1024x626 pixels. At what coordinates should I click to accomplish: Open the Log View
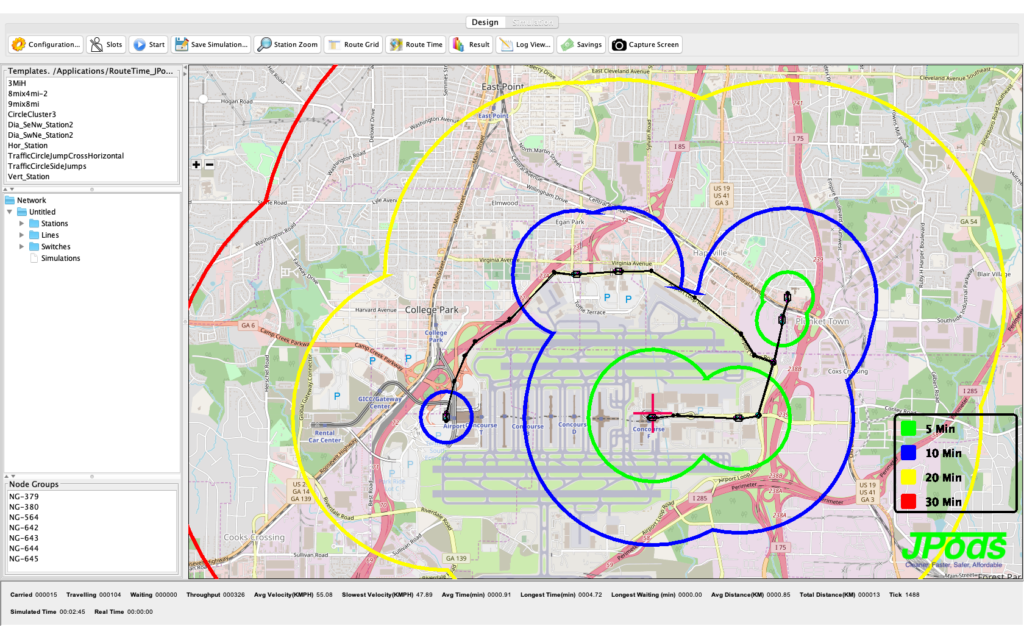tap(526, 44)
